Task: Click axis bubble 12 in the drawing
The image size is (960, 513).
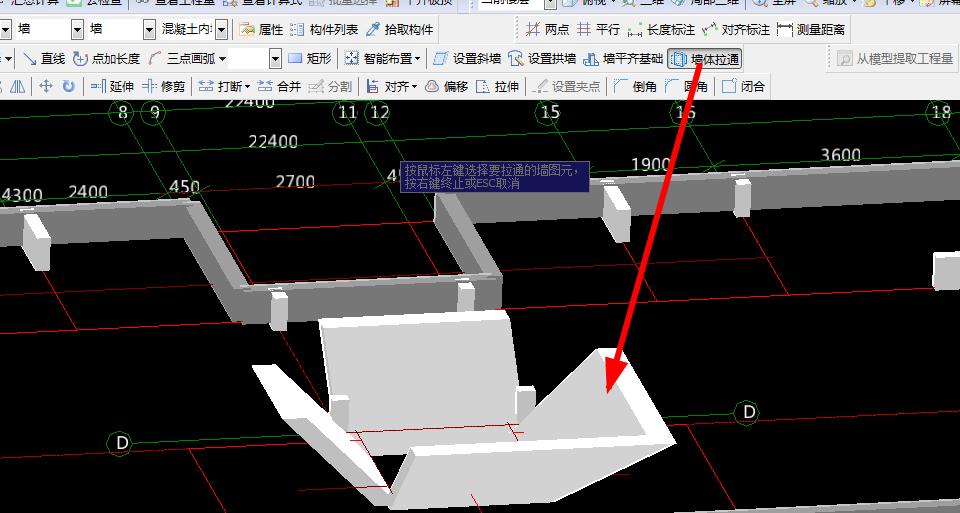Action: [379, 113]
